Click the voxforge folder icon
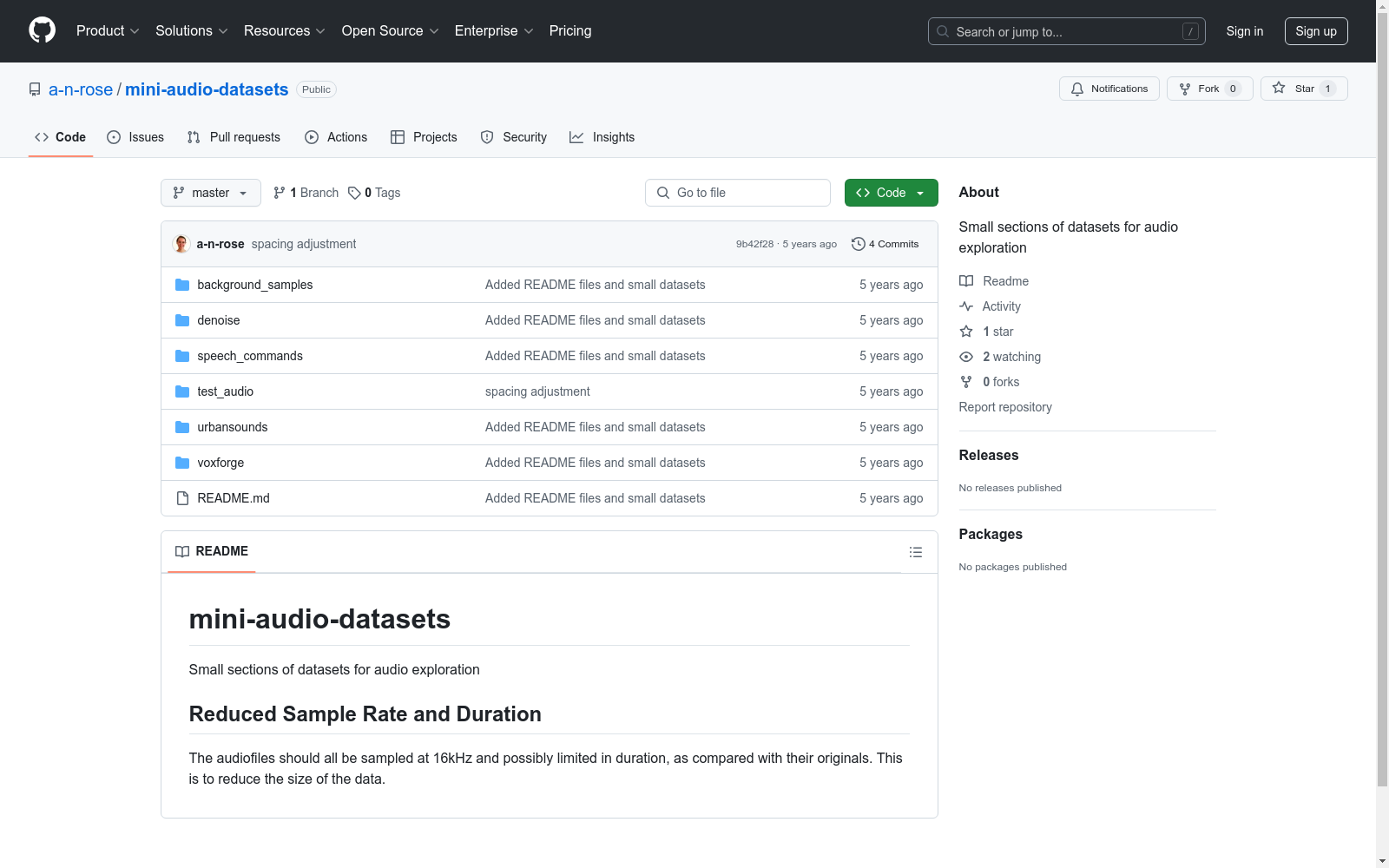The width and height of the screenshot is (1389, 868). point(182,463)
